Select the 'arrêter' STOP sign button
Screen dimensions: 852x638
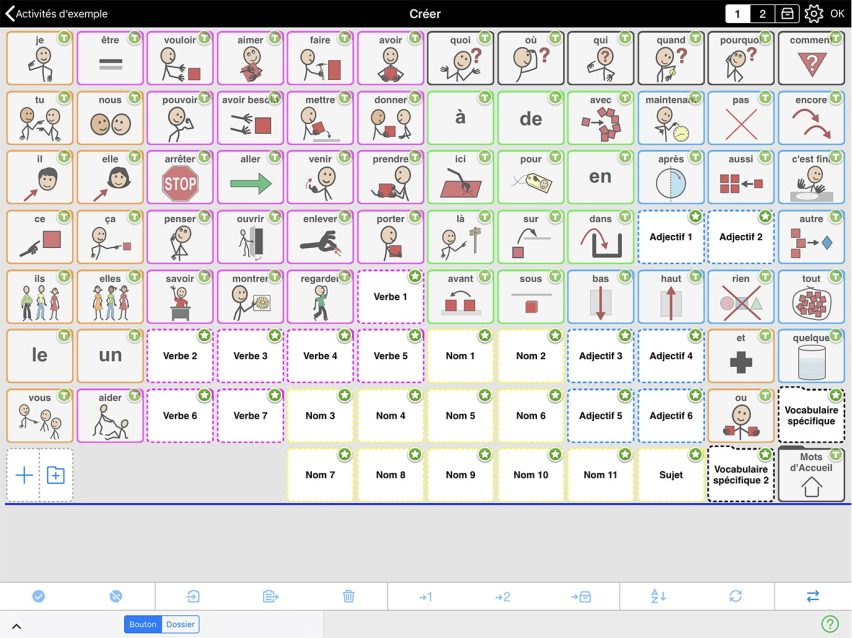pyautogui.click(x=180, y=177)
